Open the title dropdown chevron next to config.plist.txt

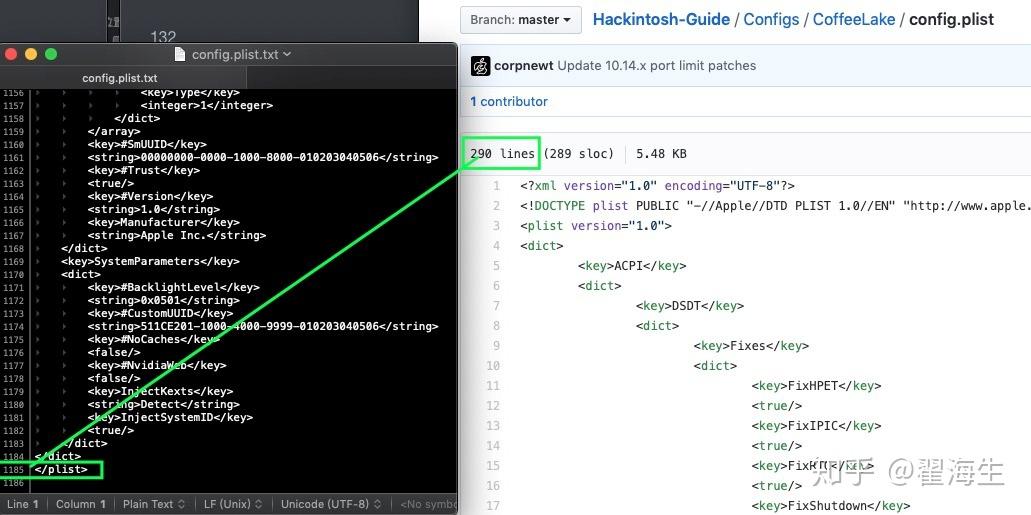pos(287,55)
